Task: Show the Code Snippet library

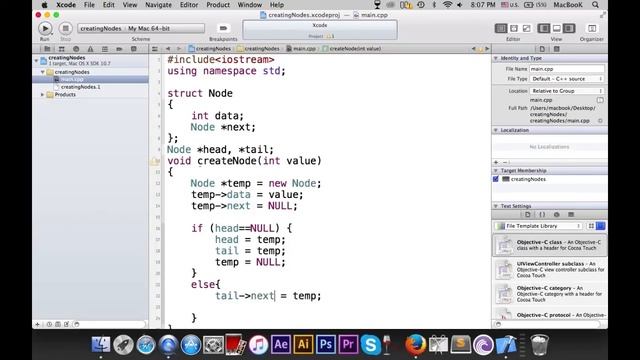Action: click(x=542, y=215)
